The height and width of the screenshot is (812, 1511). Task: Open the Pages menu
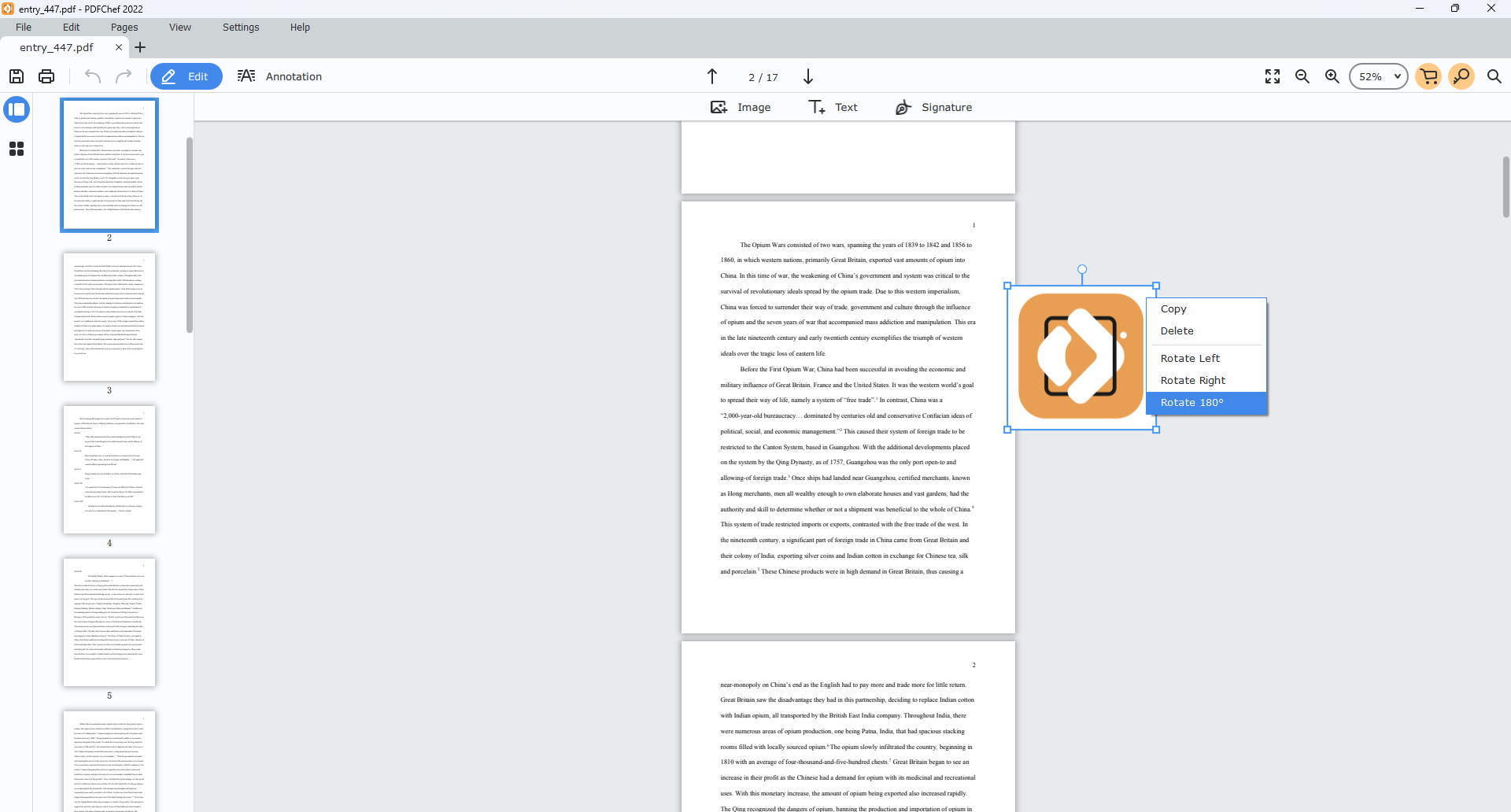coord(124,27)
